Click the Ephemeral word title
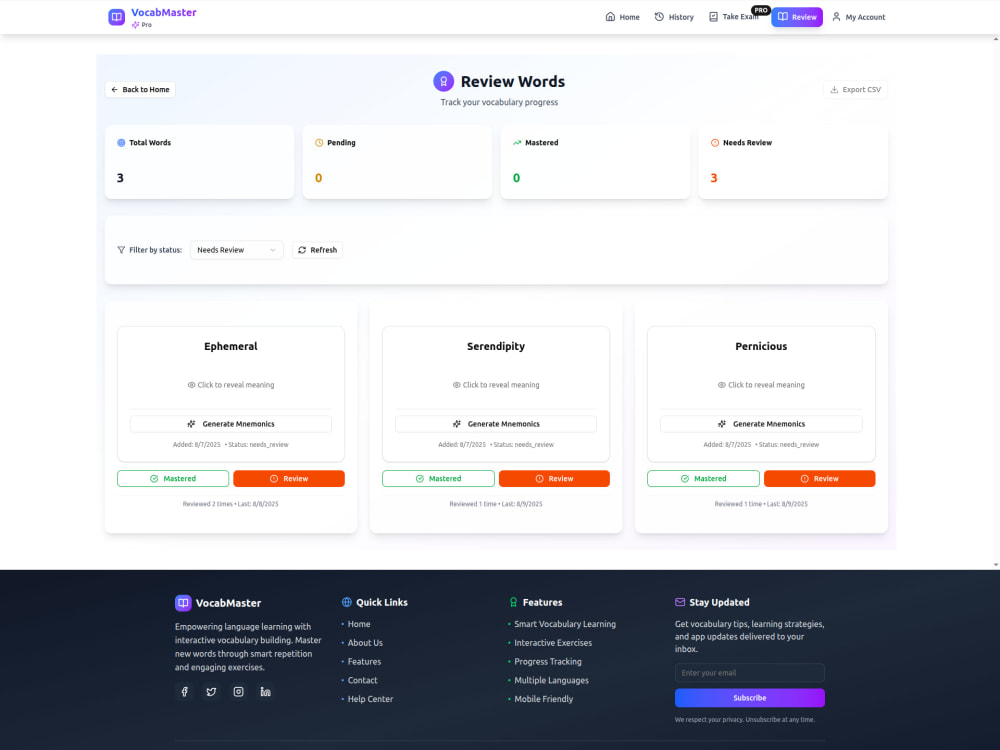Image resolution: width=1000 pixels, height=750 pixels. (231, 346)
